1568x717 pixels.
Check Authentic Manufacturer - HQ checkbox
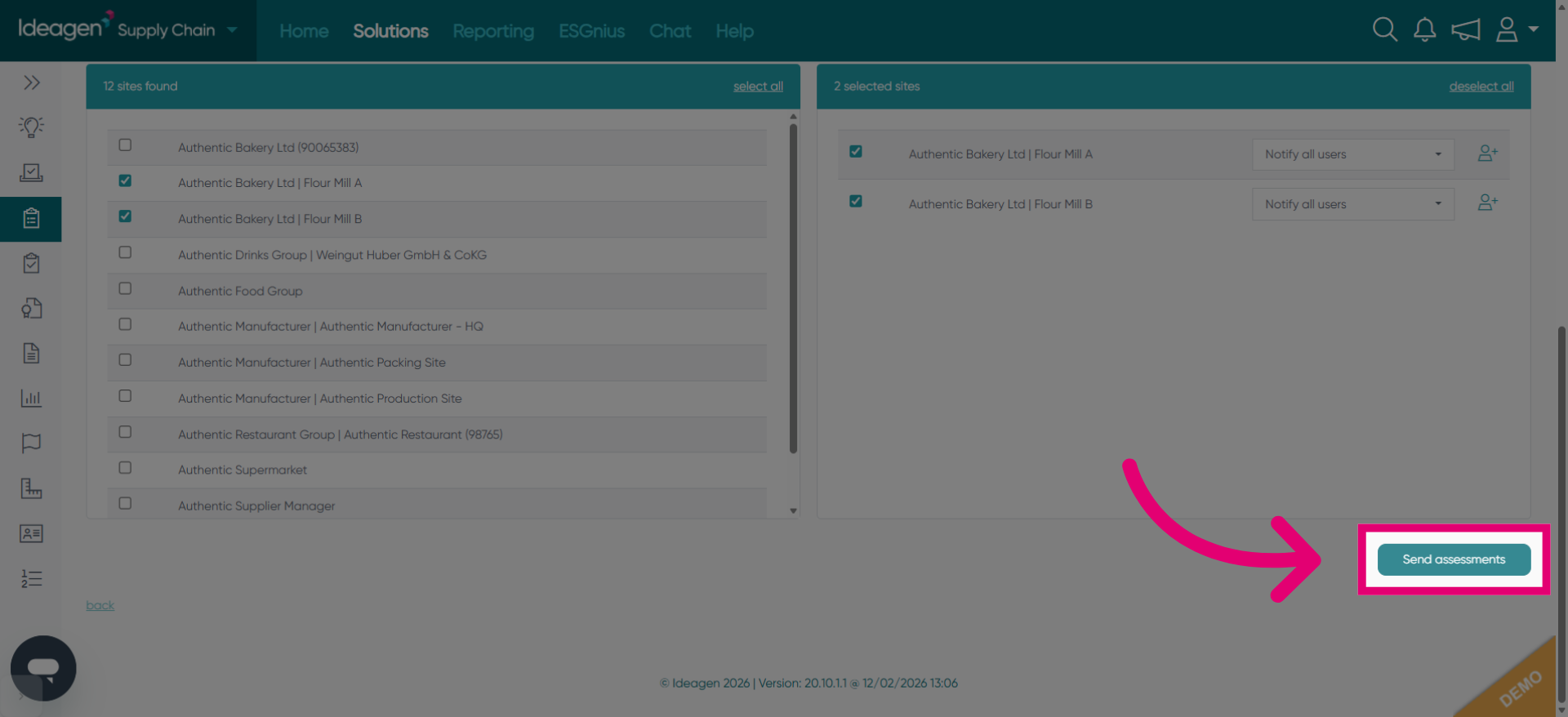[x=125, y=324]
